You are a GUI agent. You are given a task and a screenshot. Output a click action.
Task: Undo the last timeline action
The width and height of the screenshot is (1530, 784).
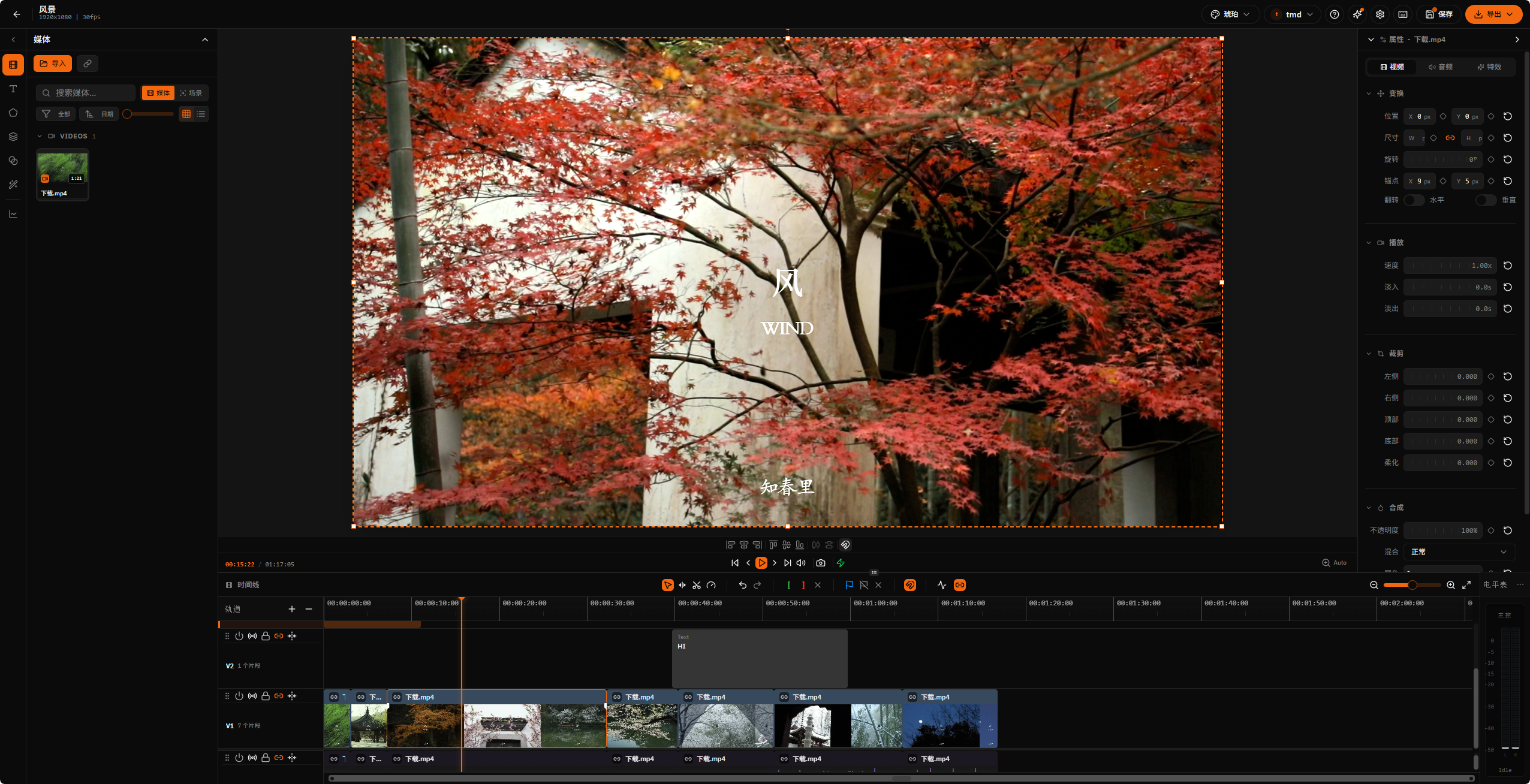click(x=743, y=585)
